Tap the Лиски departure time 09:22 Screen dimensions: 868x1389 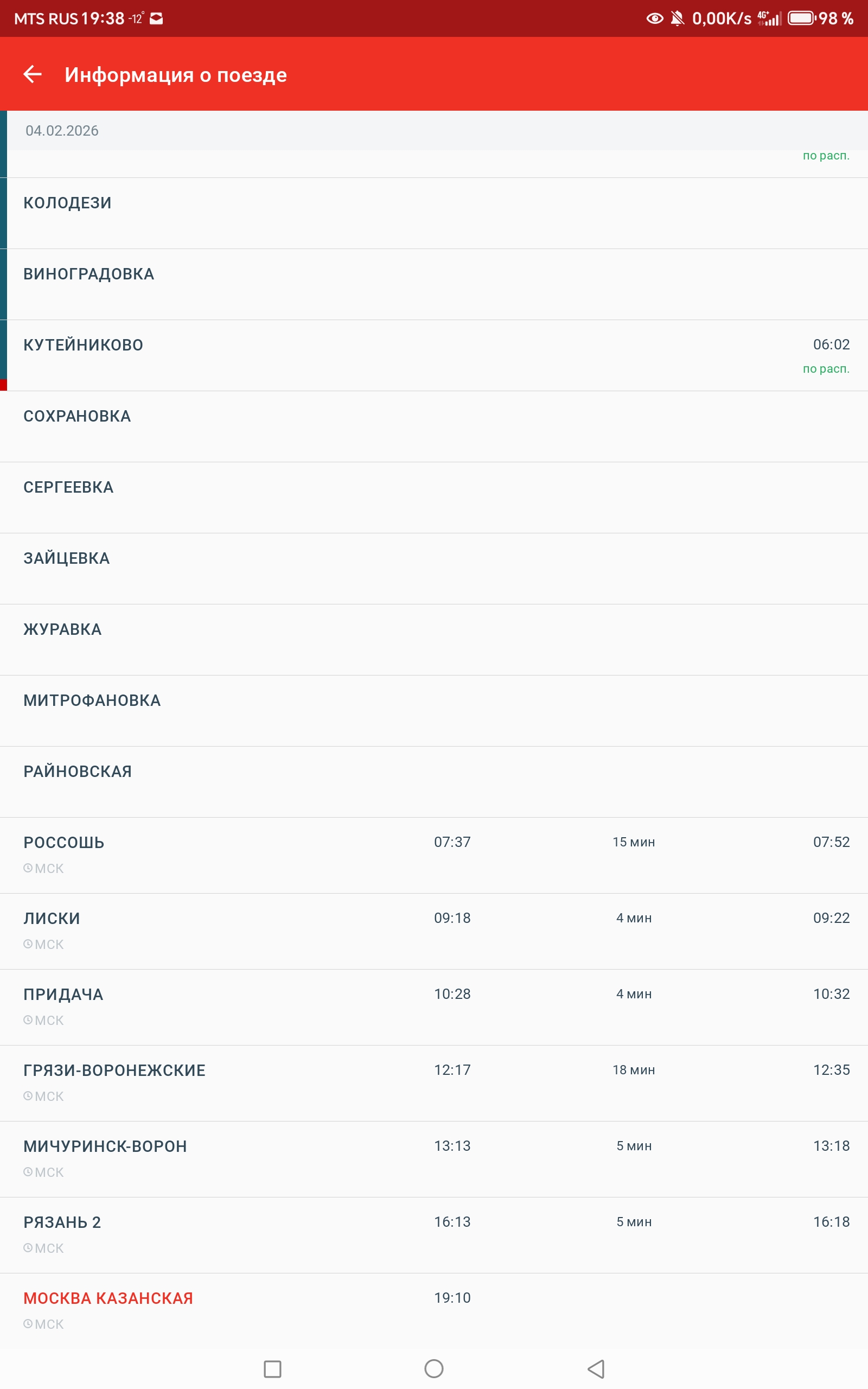coord(831,918)
